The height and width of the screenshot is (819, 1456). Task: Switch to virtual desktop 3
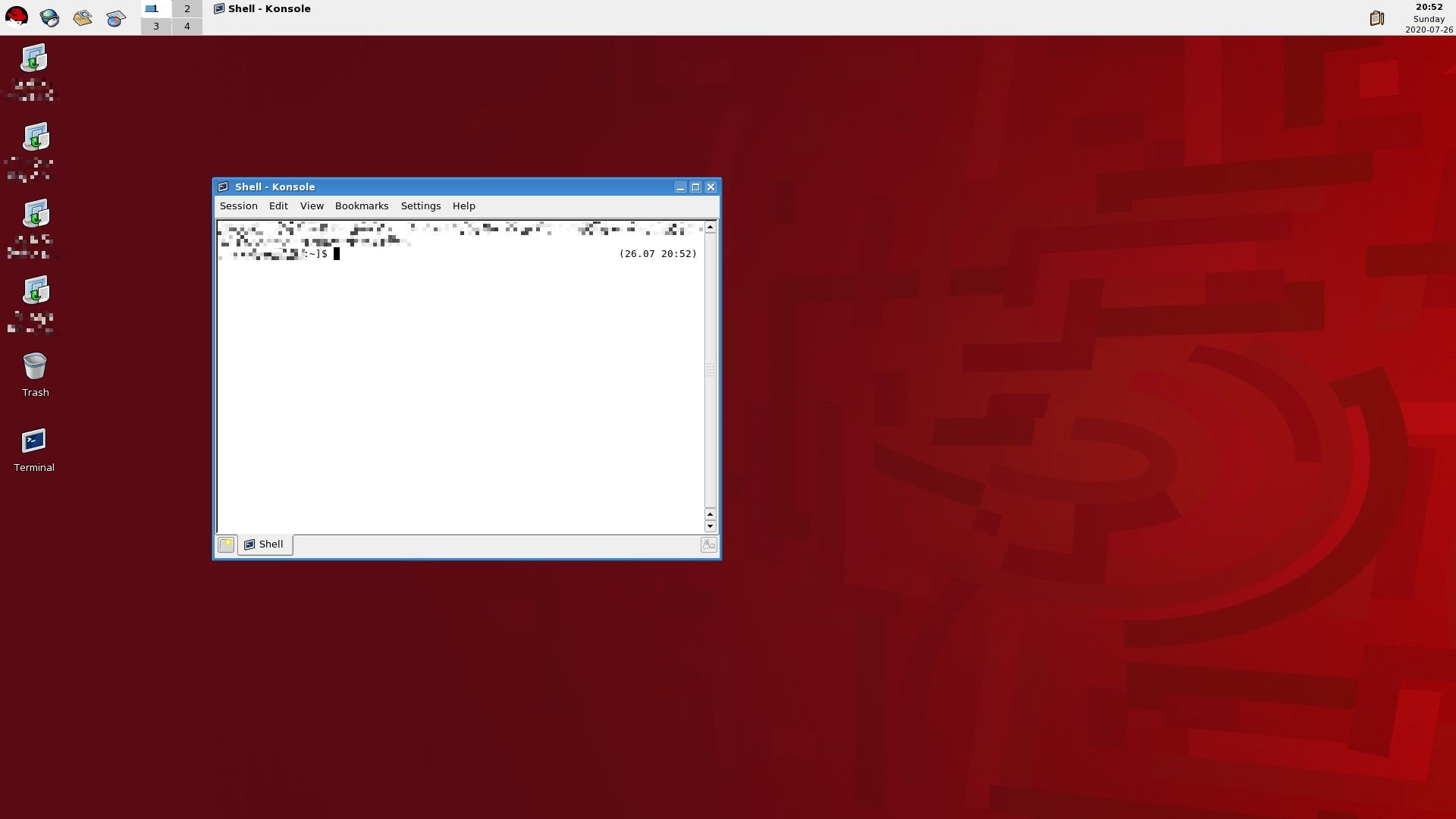156,27
